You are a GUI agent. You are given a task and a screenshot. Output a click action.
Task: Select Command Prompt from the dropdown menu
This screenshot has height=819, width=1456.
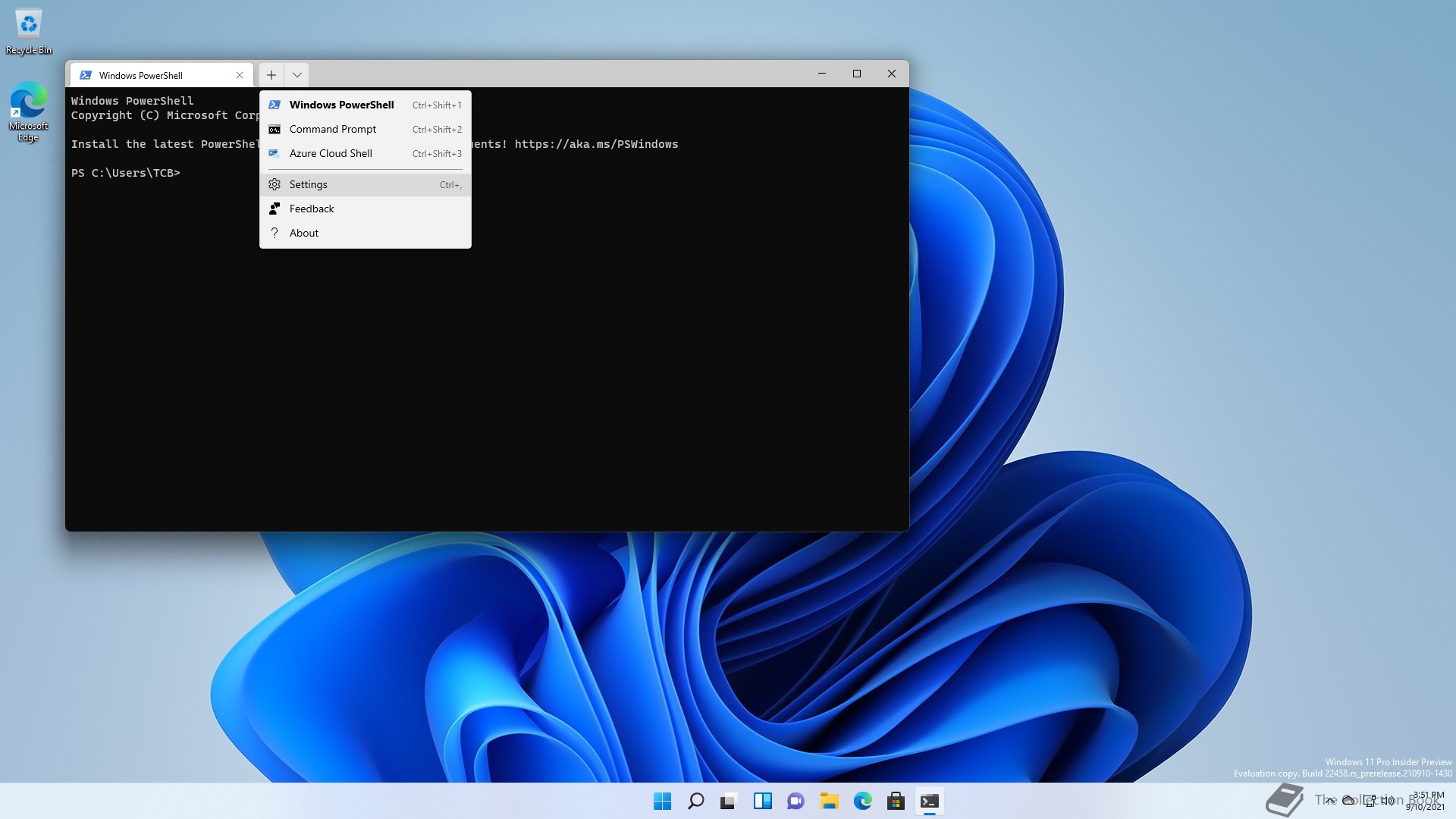click(x=365, y=129)
